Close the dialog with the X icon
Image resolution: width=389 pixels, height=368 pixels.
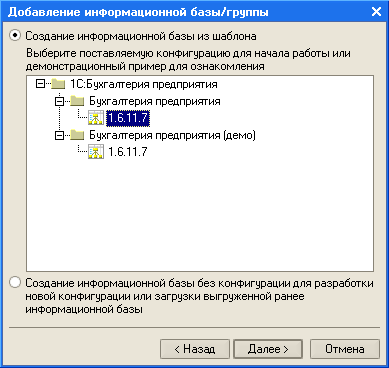click(376, 12)
